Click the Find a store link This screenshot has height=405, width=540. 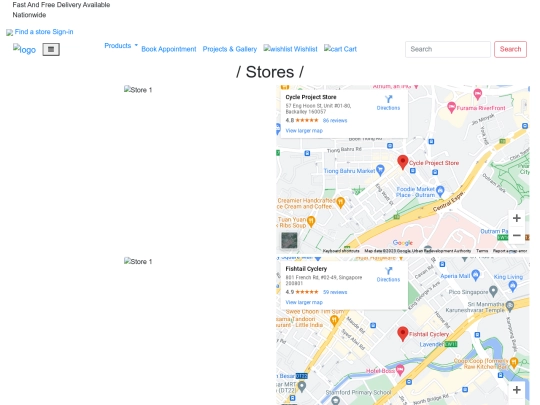(x=32, y=32)
